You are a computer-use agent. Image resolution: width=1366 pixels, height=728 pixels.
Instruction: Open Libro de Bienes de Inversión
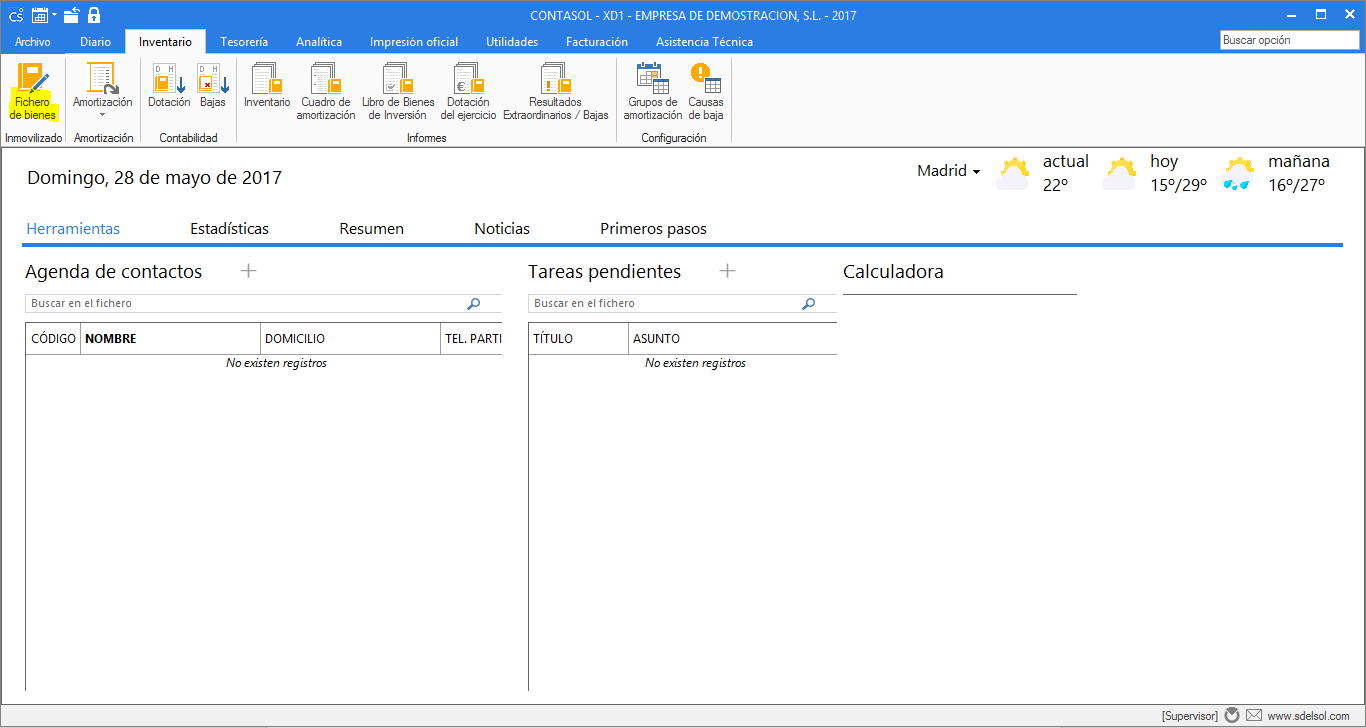(x=398, y=91)
